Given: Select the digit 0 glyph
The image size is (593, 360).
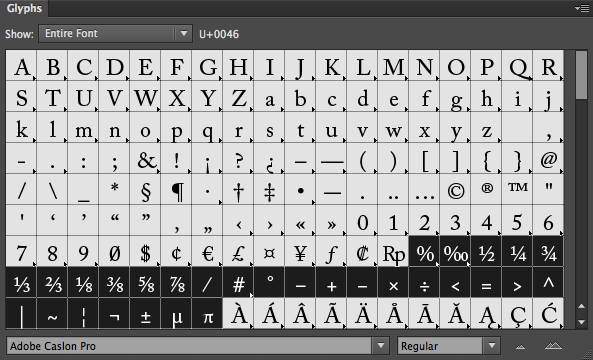Looking at the screenshot, I should point(363,220).
